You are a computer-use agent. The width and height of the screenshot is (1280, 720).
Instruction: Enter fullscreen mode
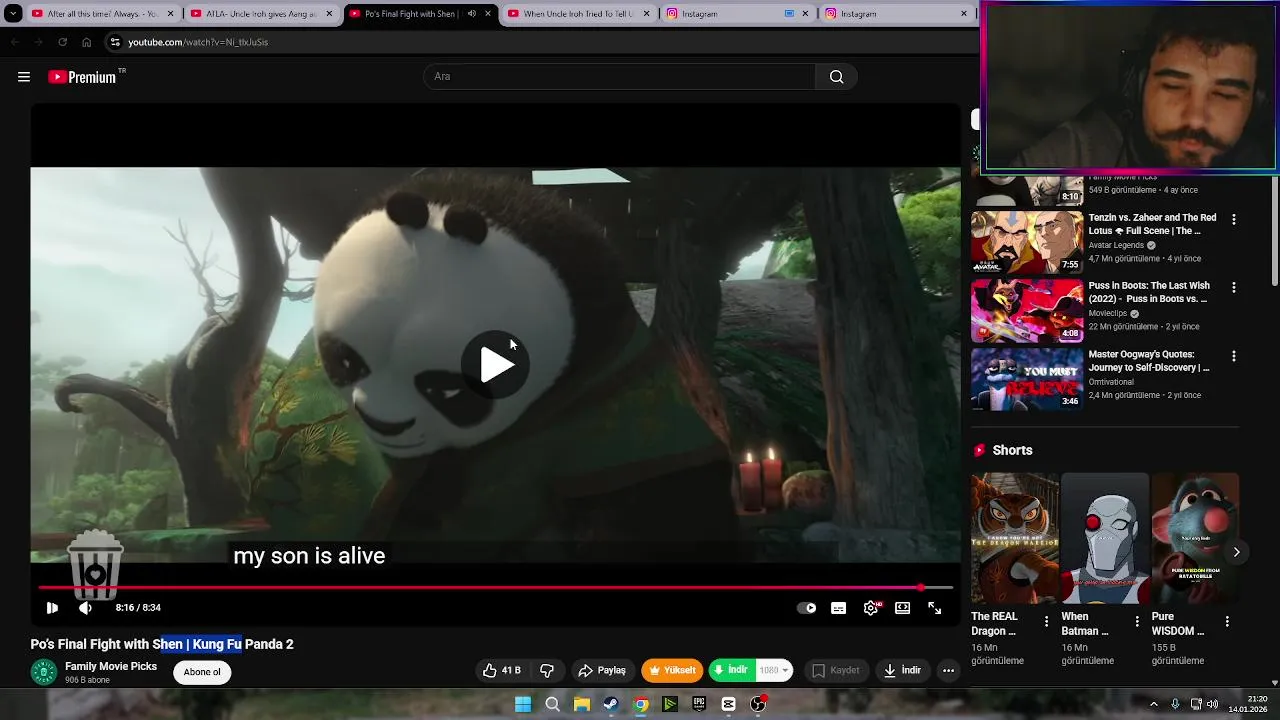pos(934,608)
